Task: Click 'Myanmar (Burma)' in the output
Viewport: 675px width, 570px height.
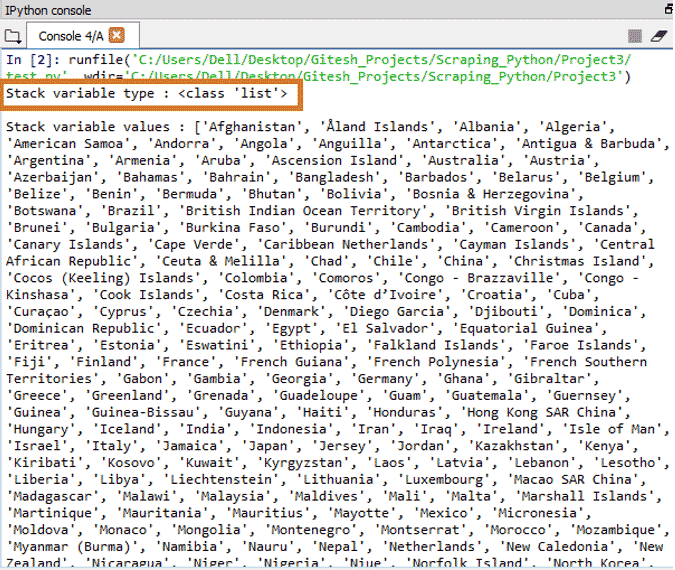Action: point(72,547)
